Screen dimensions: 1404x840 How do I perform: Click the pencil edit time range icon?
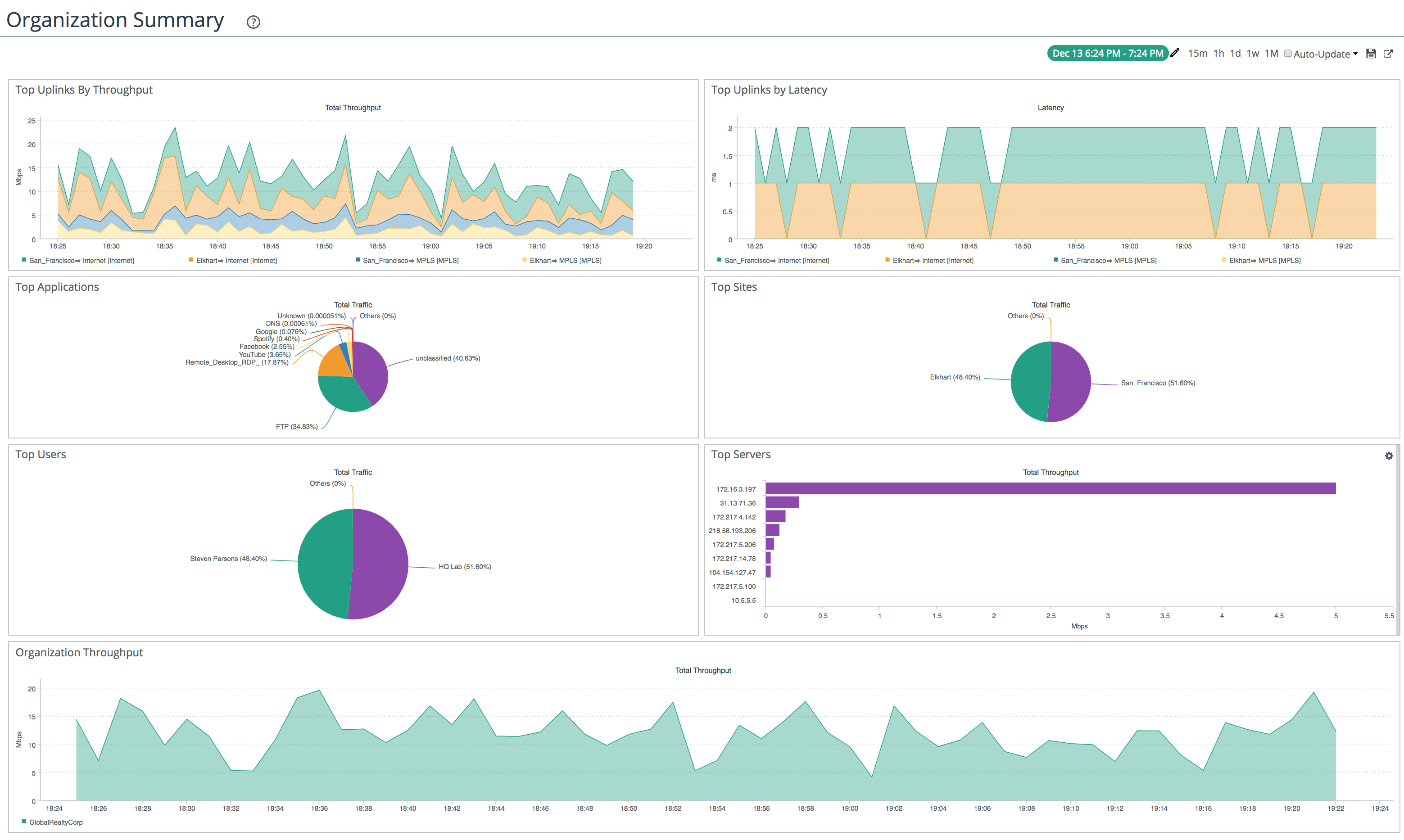click(x=1175, y=53)
